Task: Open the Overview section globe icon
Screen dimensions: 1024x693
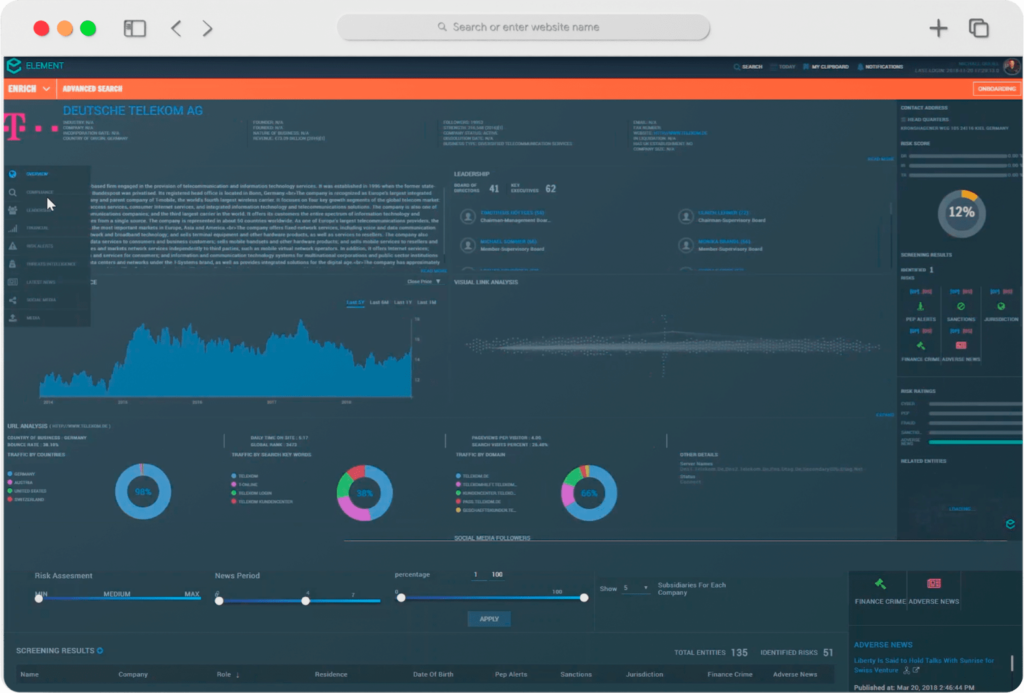Action: [12, 174]
